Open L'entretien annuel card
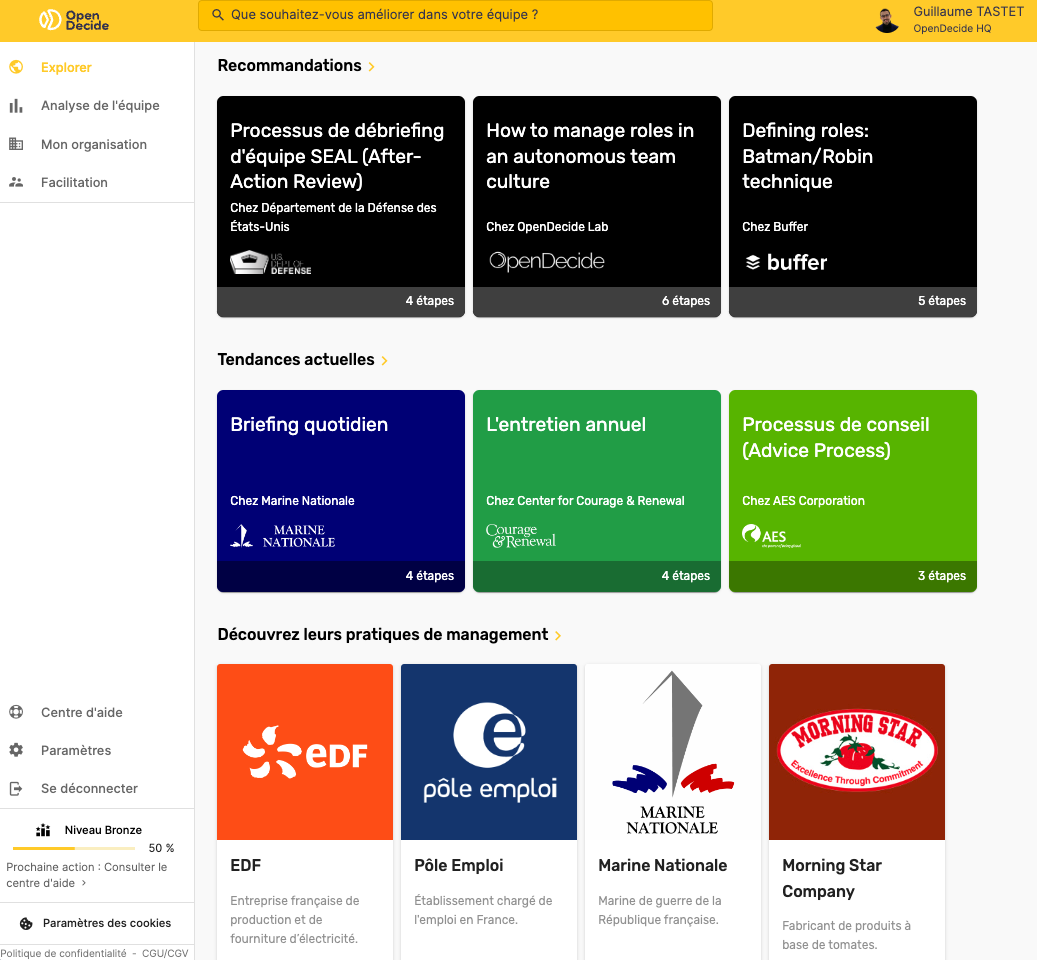The height and width of the screenshot is (960, 1037). pyautogui.click(x=597, y=491)
